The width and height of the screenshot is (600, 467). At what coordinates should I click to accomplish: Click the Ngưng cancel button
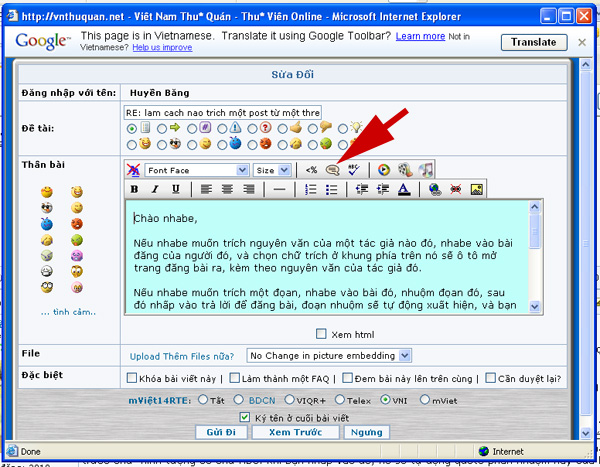coord(367,432)
